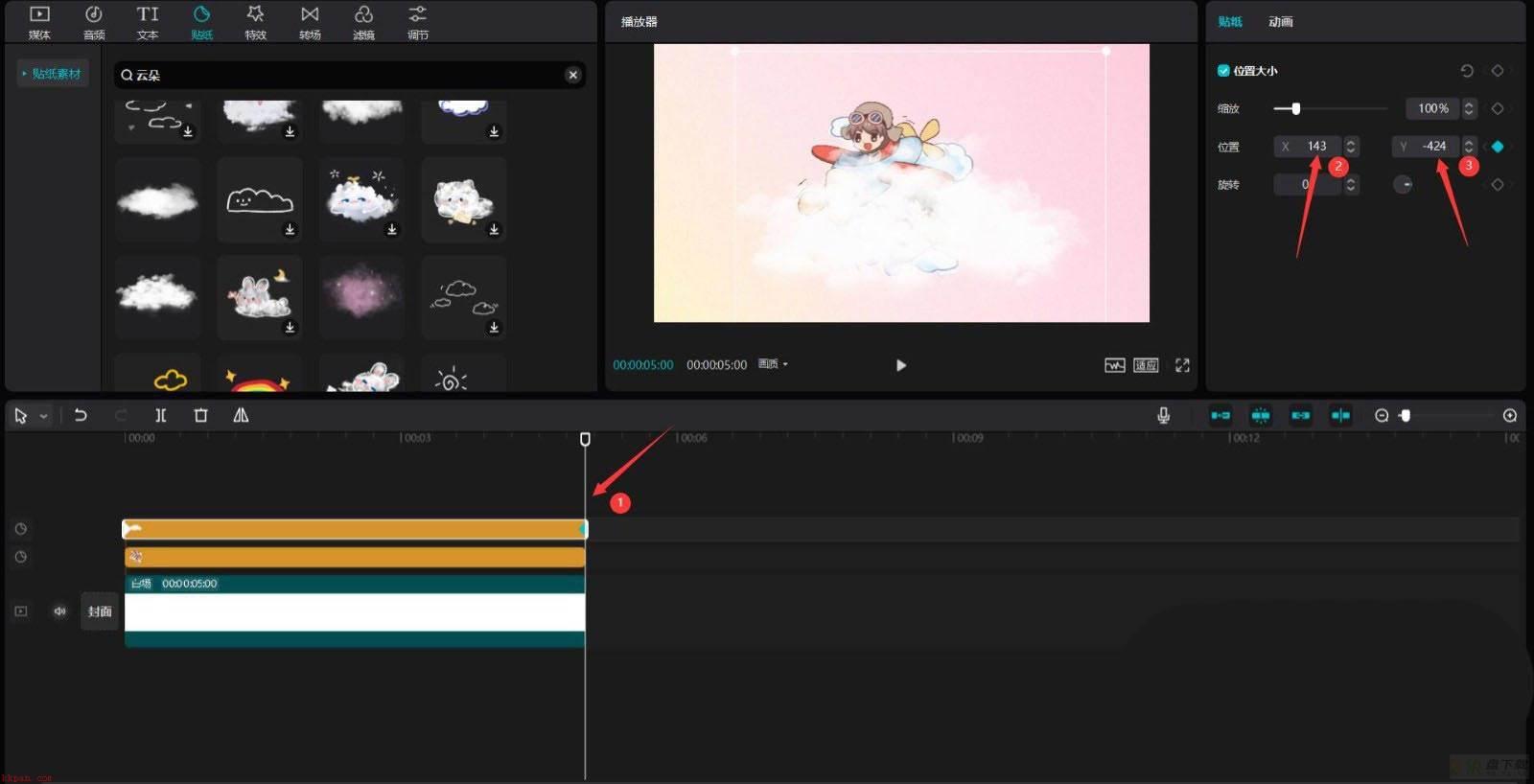Toggle the active 位置 position keyframe diamond
Image resolution: width=1534 pixels, height=784 pixels.
pyautogui.click(x=1498, y=147)
